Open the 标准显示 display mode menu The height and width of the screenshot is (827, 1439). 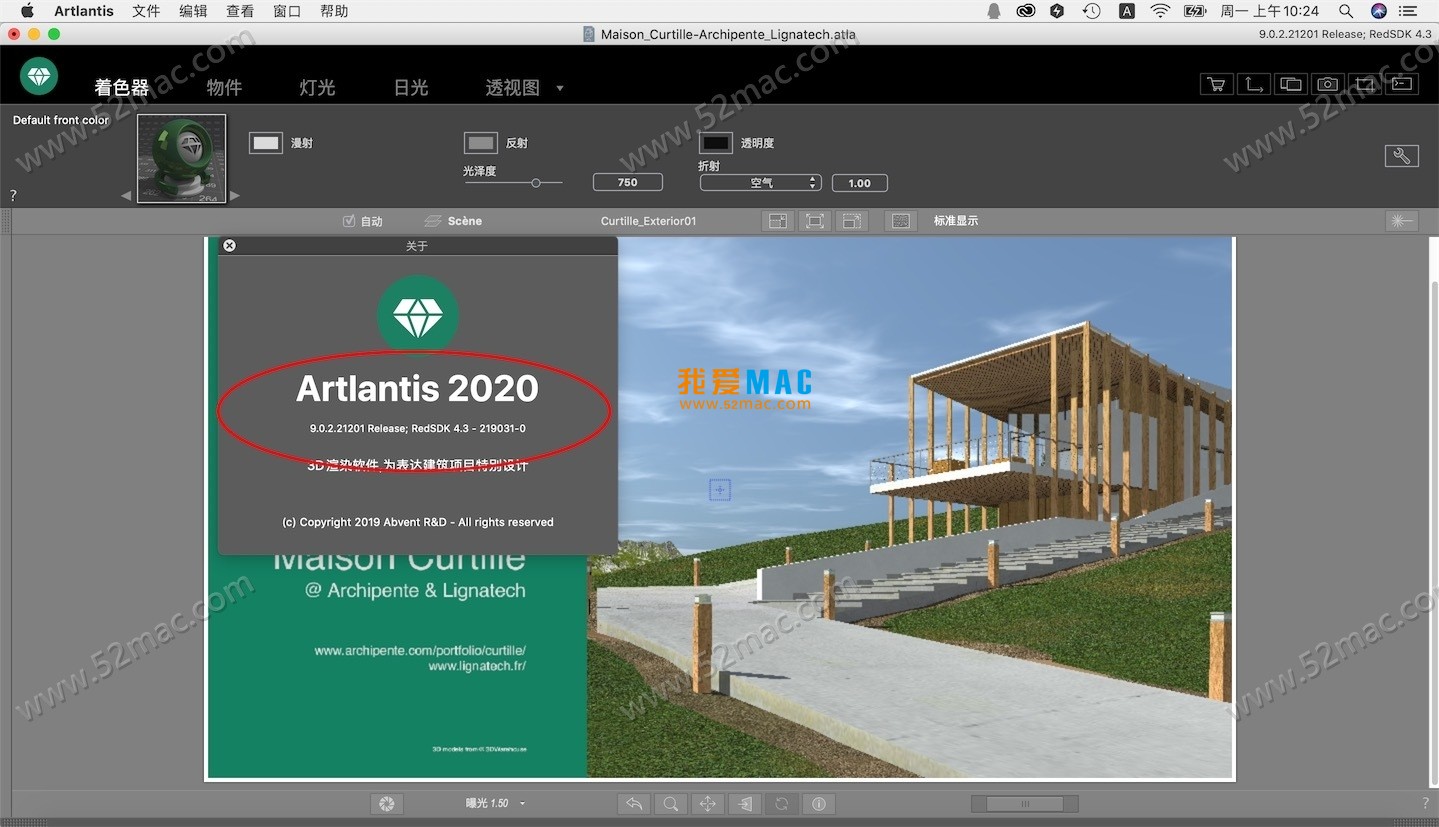coord(956,221)
